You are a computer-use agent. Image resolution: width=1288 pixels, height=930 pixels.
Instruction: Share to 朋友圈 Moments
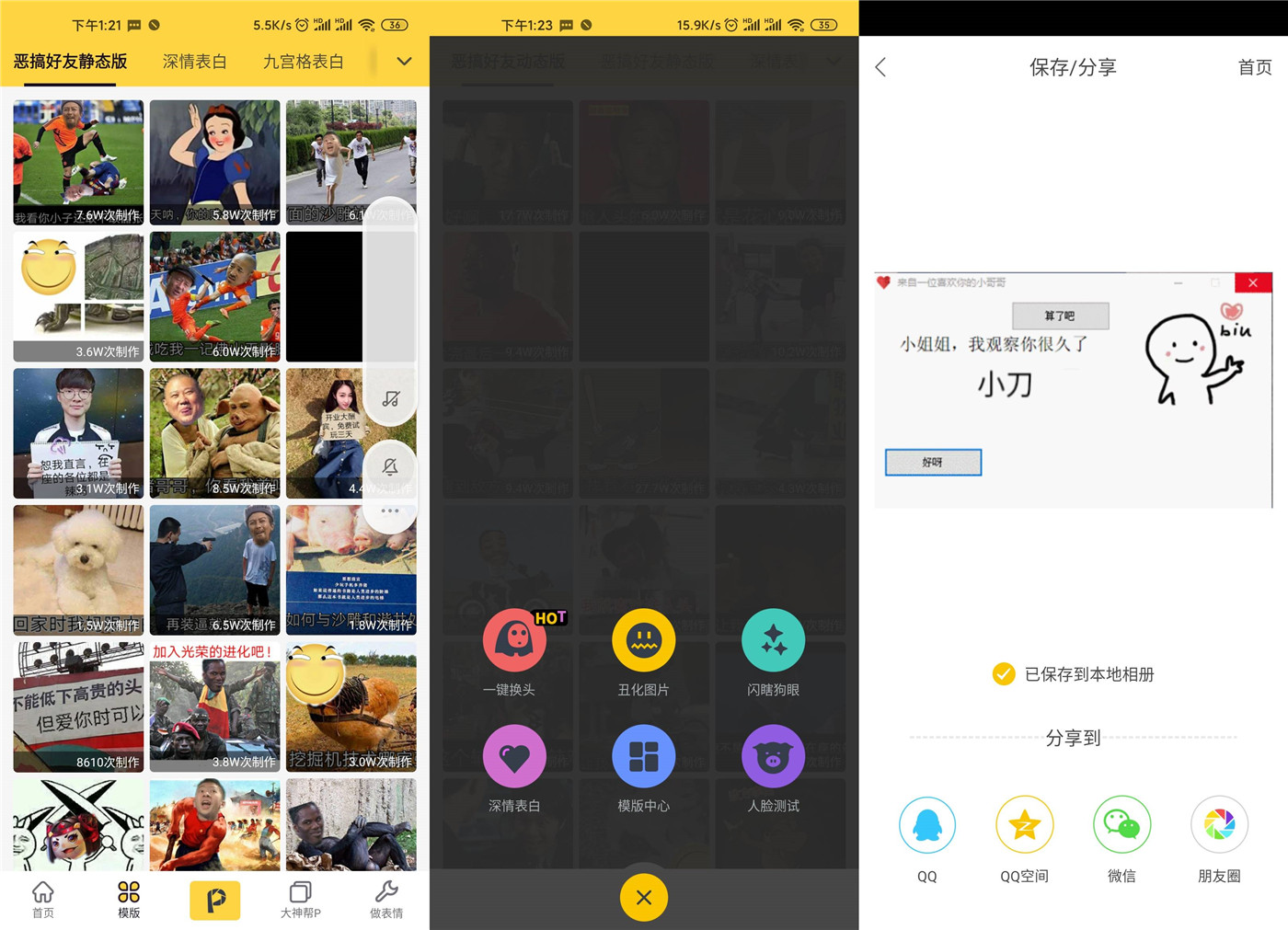point(1219,824)
